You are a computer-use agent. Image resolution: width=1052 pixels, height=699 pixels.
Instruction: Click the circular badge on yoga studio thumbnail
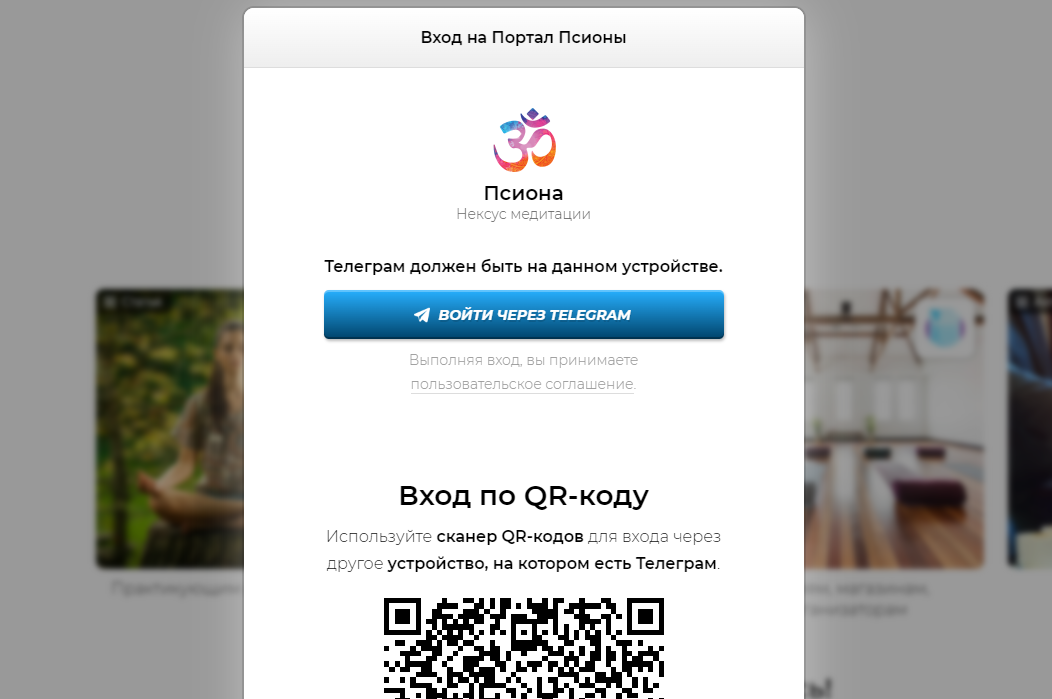pos(945,327)
